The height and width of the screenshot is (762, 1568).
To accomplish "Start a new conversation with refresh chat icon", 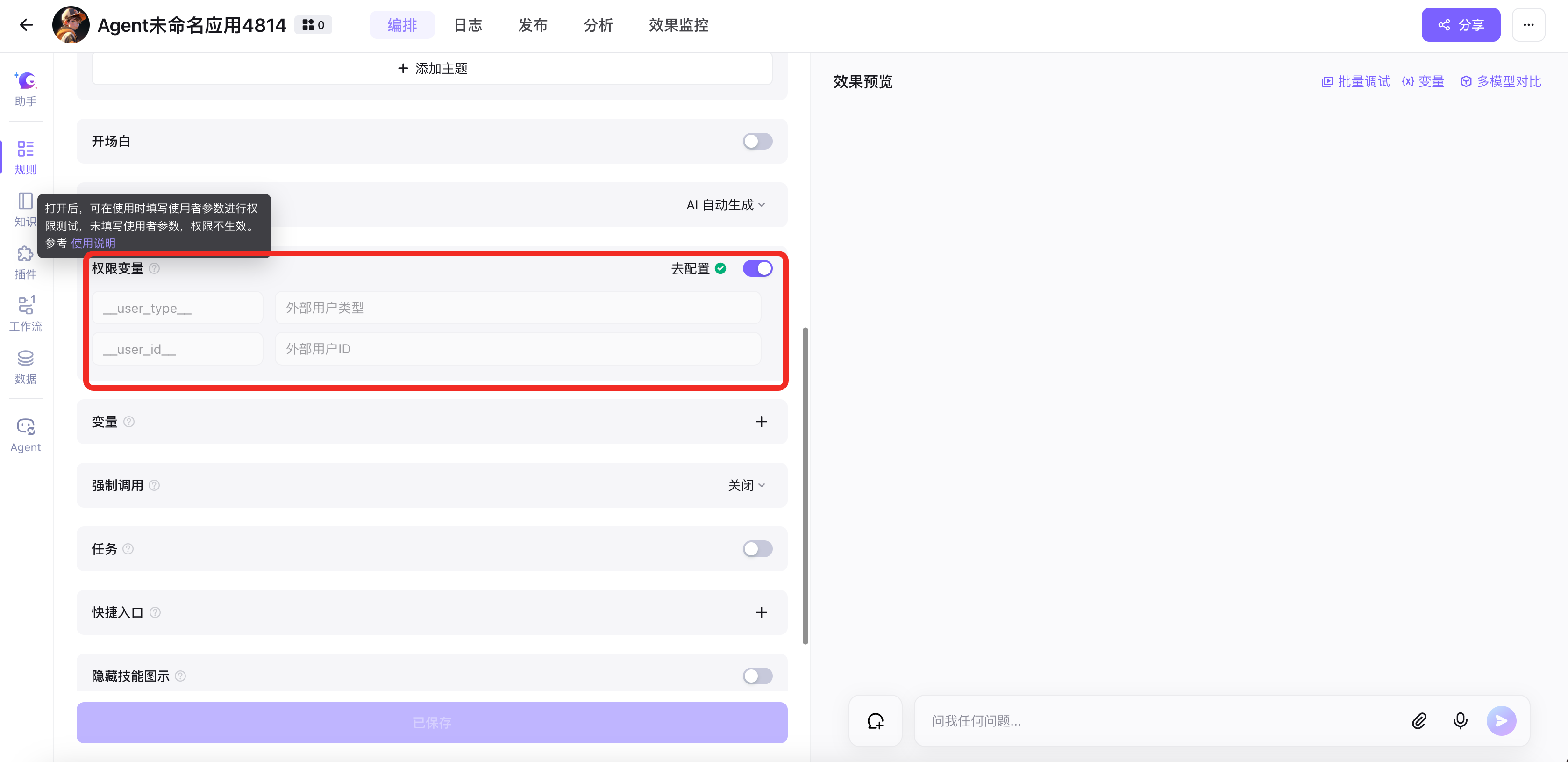I will point(875,721).
